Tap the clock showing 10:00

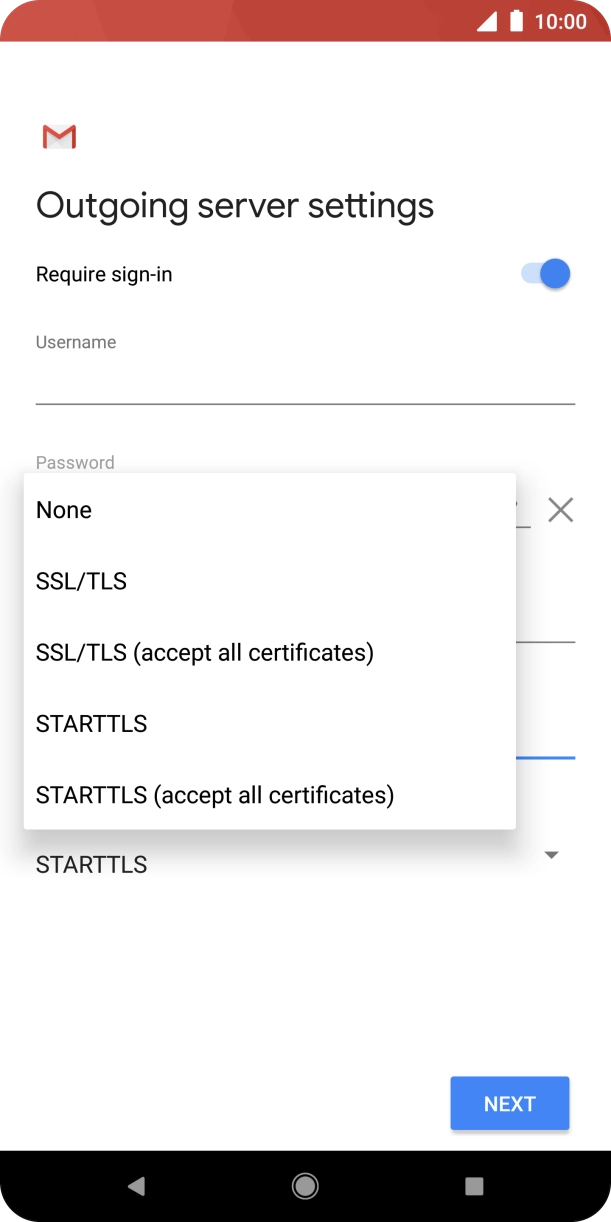[563, 21]
